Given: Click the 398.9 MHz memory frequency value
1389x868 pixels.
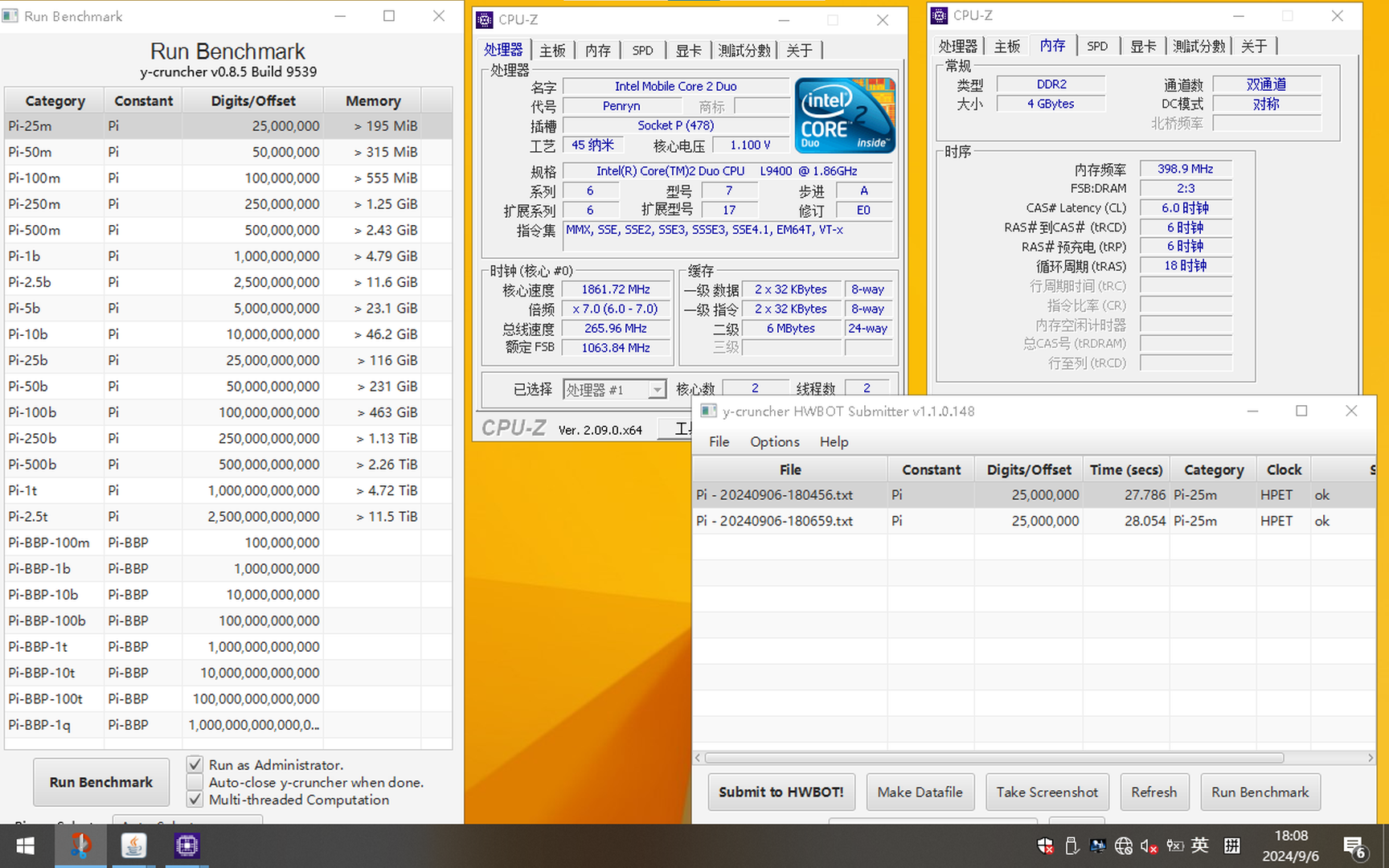Looking at the screenshot, I should 1186,169.
